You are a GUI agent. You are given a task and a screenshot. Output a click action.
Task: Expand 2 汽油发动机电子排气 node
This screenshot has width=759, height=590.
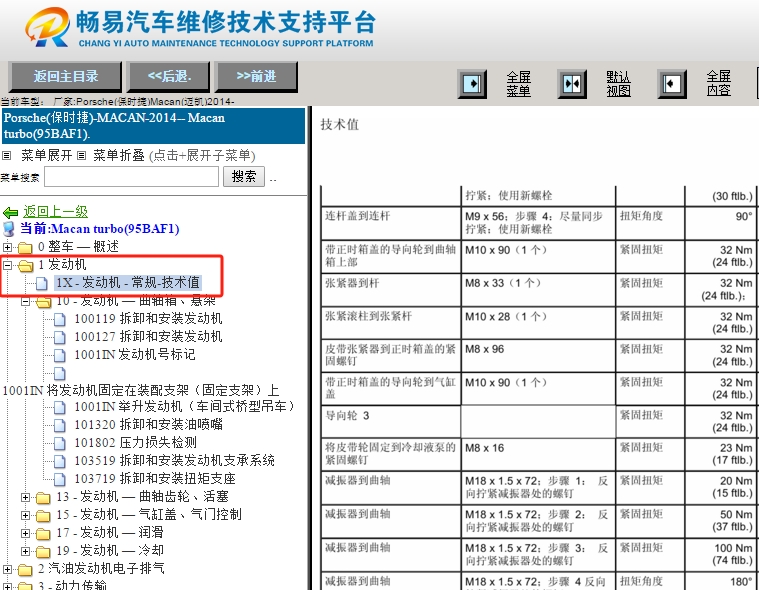click(x=7, y=569)
